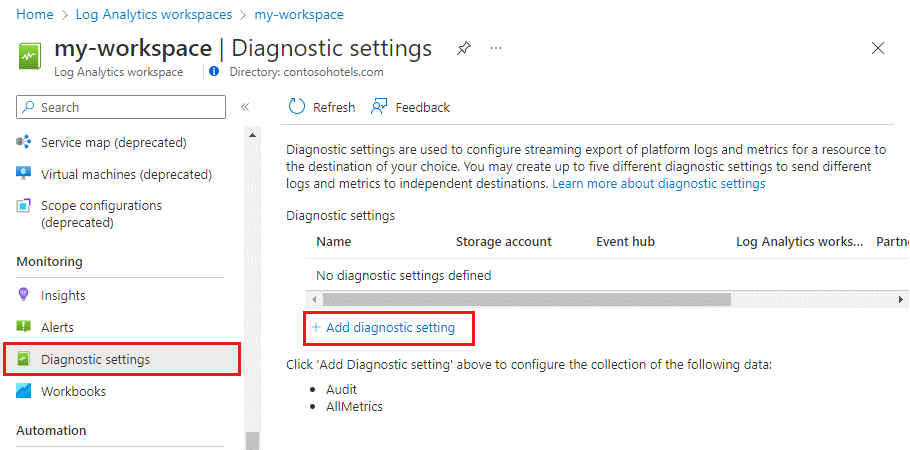Click the Alerts icon
This screenshot has width=910, height=450.
tap(24, 327)
